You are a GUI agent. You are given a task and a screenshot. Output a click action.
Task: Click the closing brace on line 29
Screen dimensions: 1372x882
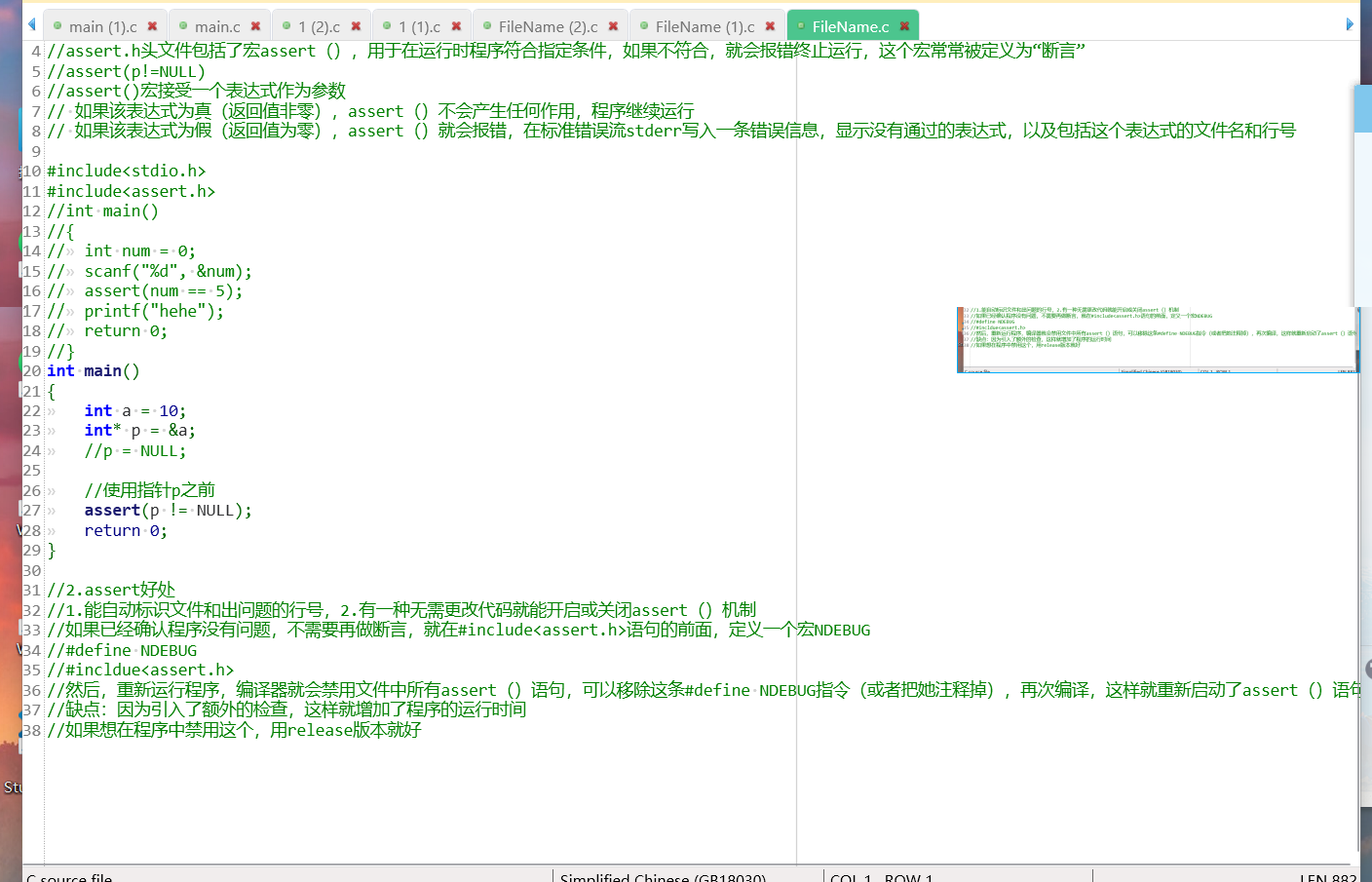pos(52,550)
